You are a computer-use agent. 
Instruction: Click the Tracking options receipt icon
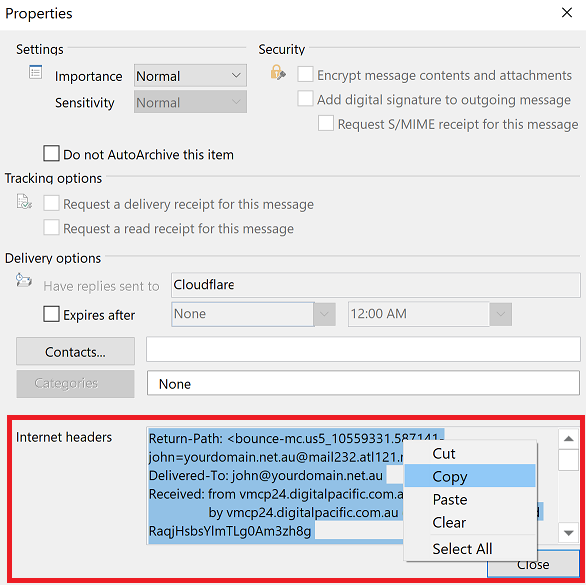(x=24, y=201)
